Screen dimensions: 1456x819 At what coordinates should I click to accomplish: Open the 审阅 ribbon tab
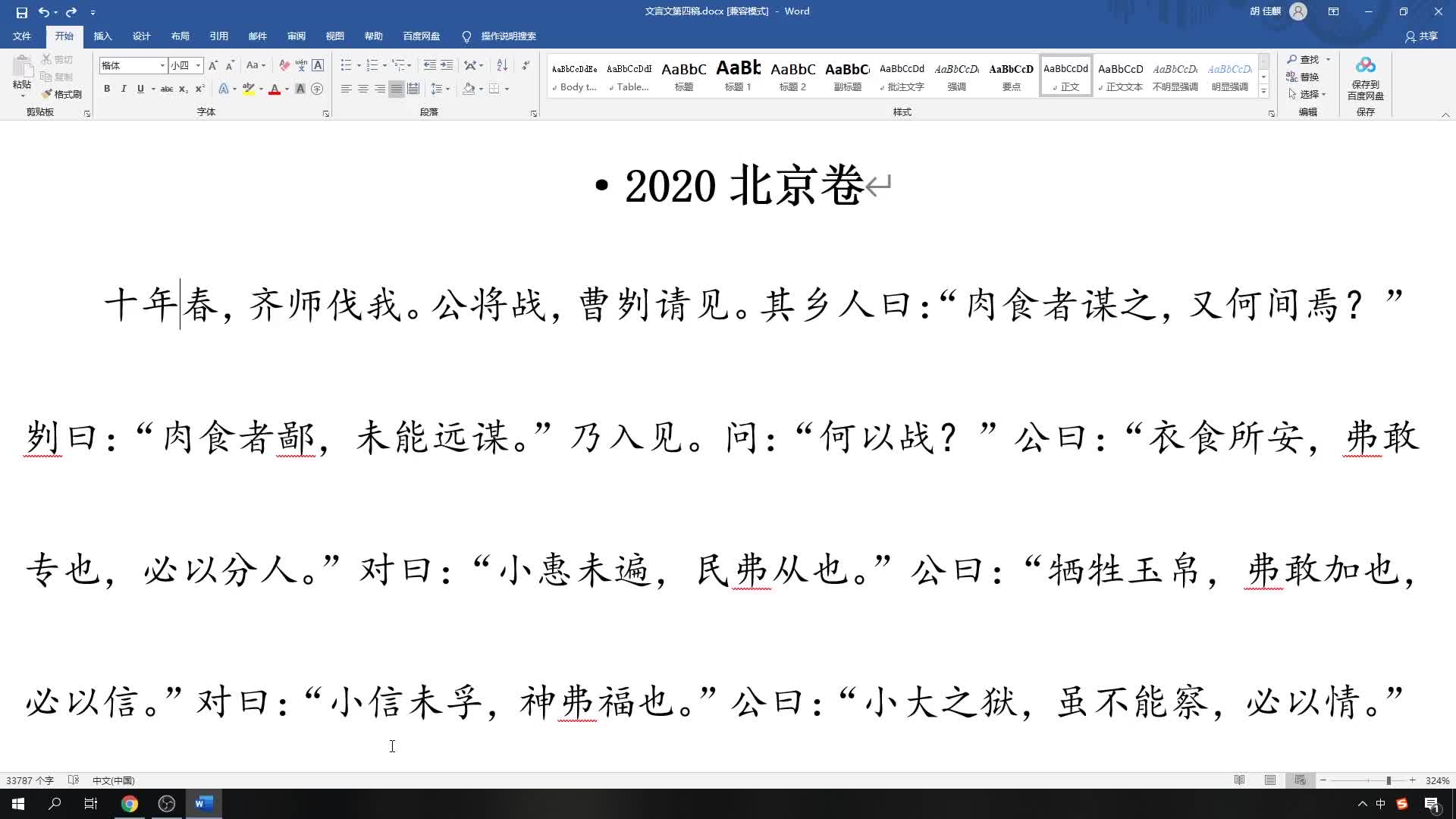click(297, 36)
